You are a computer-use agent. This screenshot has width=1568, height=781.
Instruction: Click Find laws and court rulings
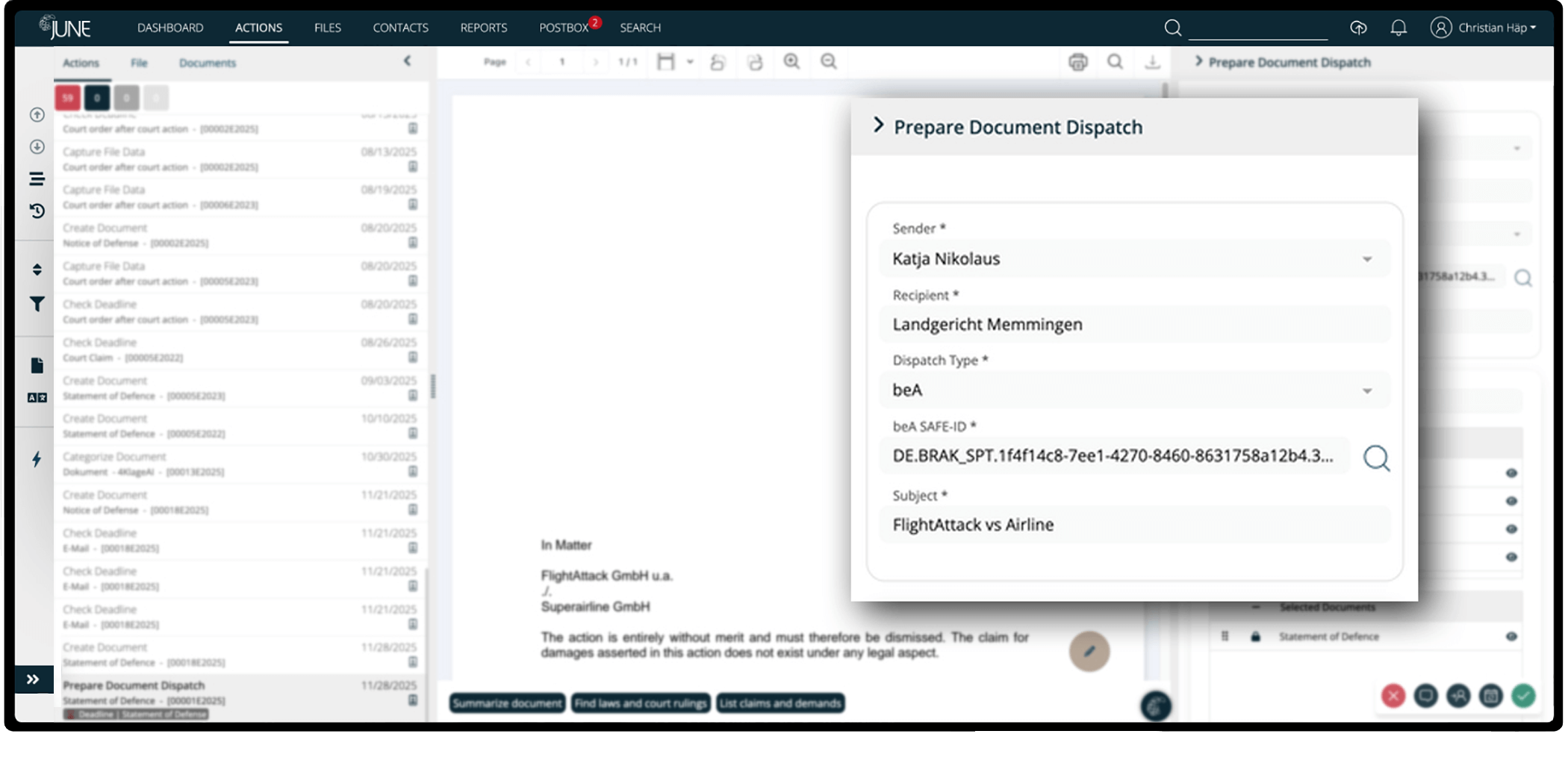640,703
